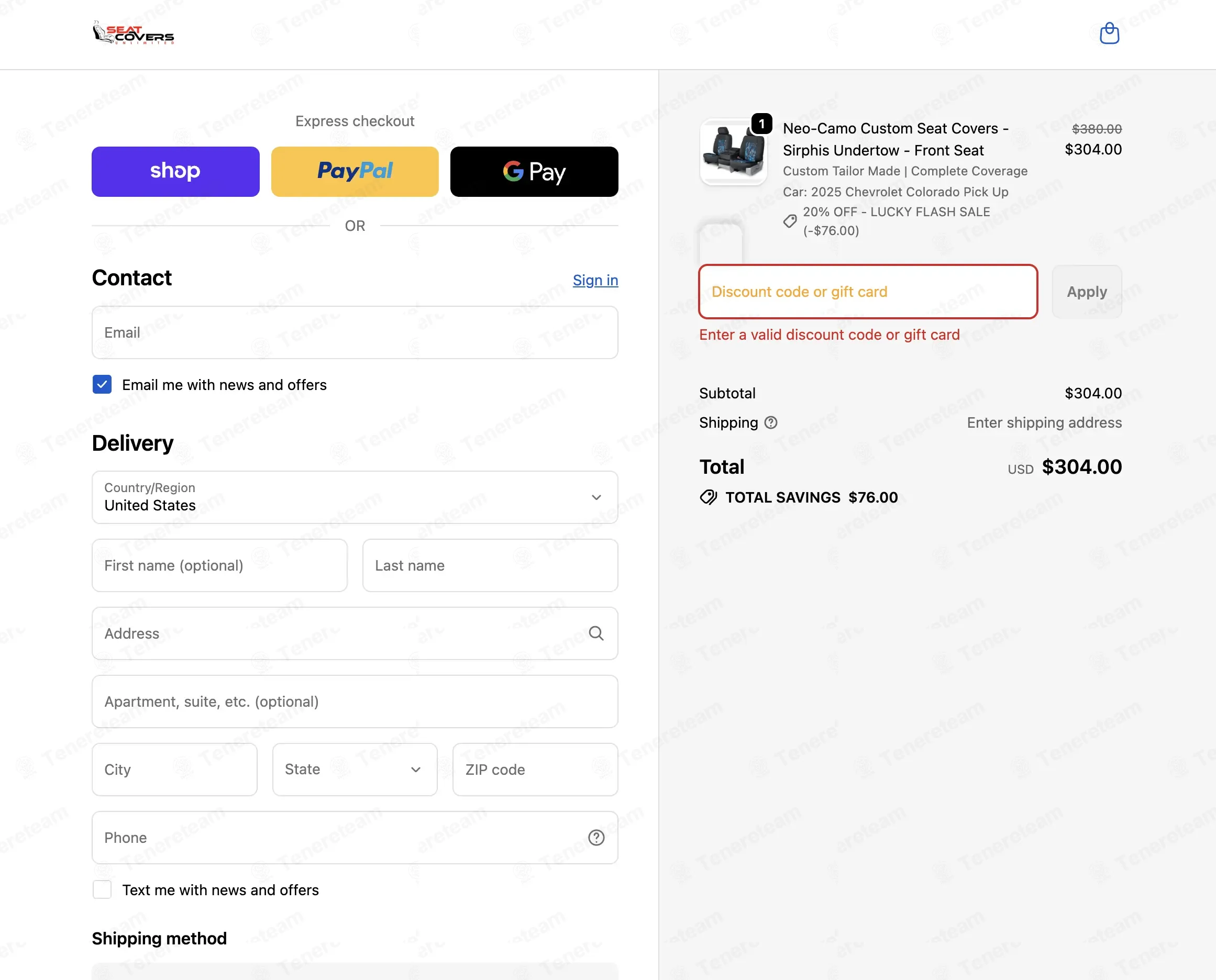Click the Apply discount button
1216x980 pixels.
(1087, 292)
